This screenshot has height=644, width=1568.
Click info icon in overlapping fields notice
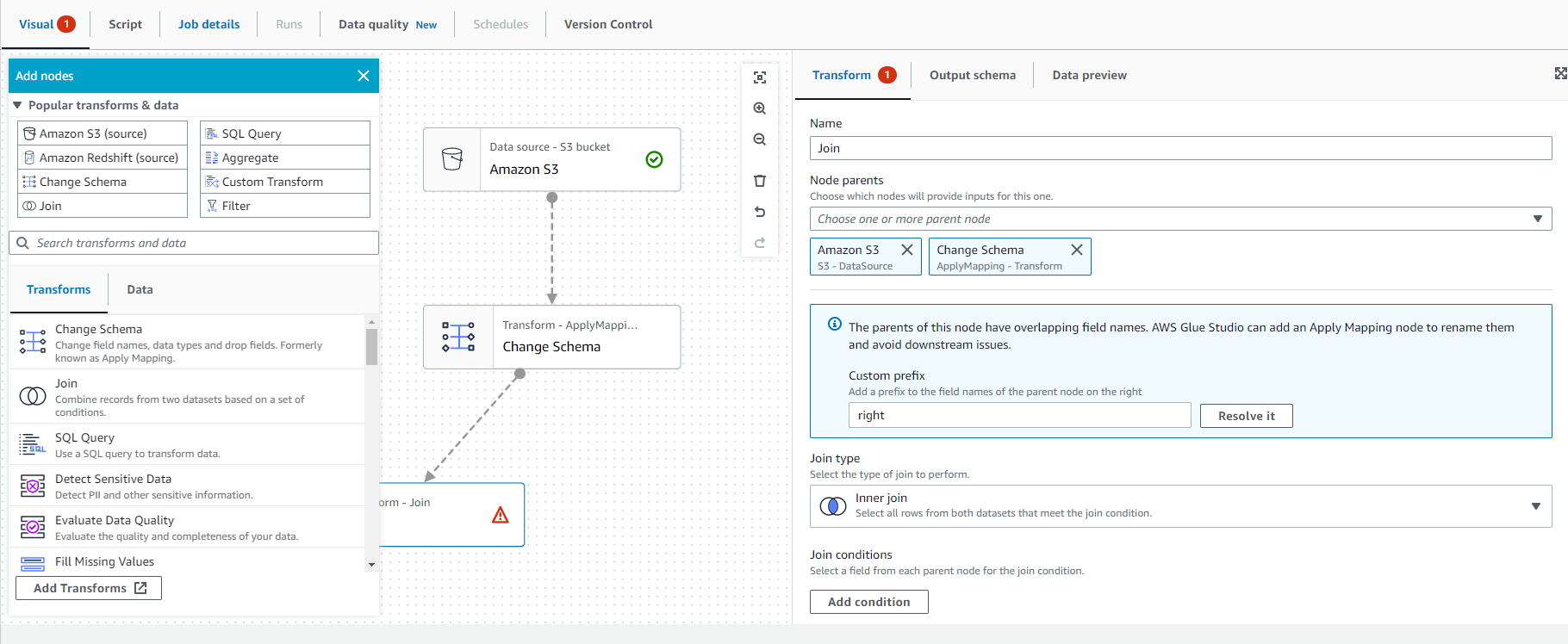pyautogui.click(x=835, y=324)
